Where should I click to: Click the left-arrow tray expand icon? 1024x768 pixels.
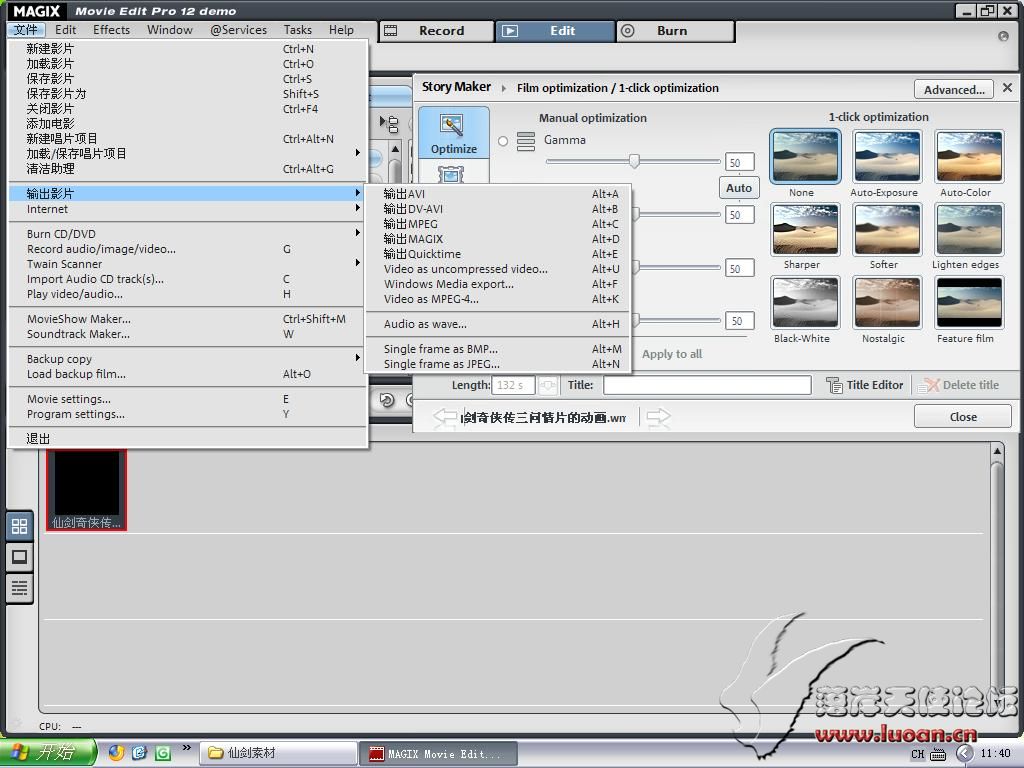pos(965,754)
